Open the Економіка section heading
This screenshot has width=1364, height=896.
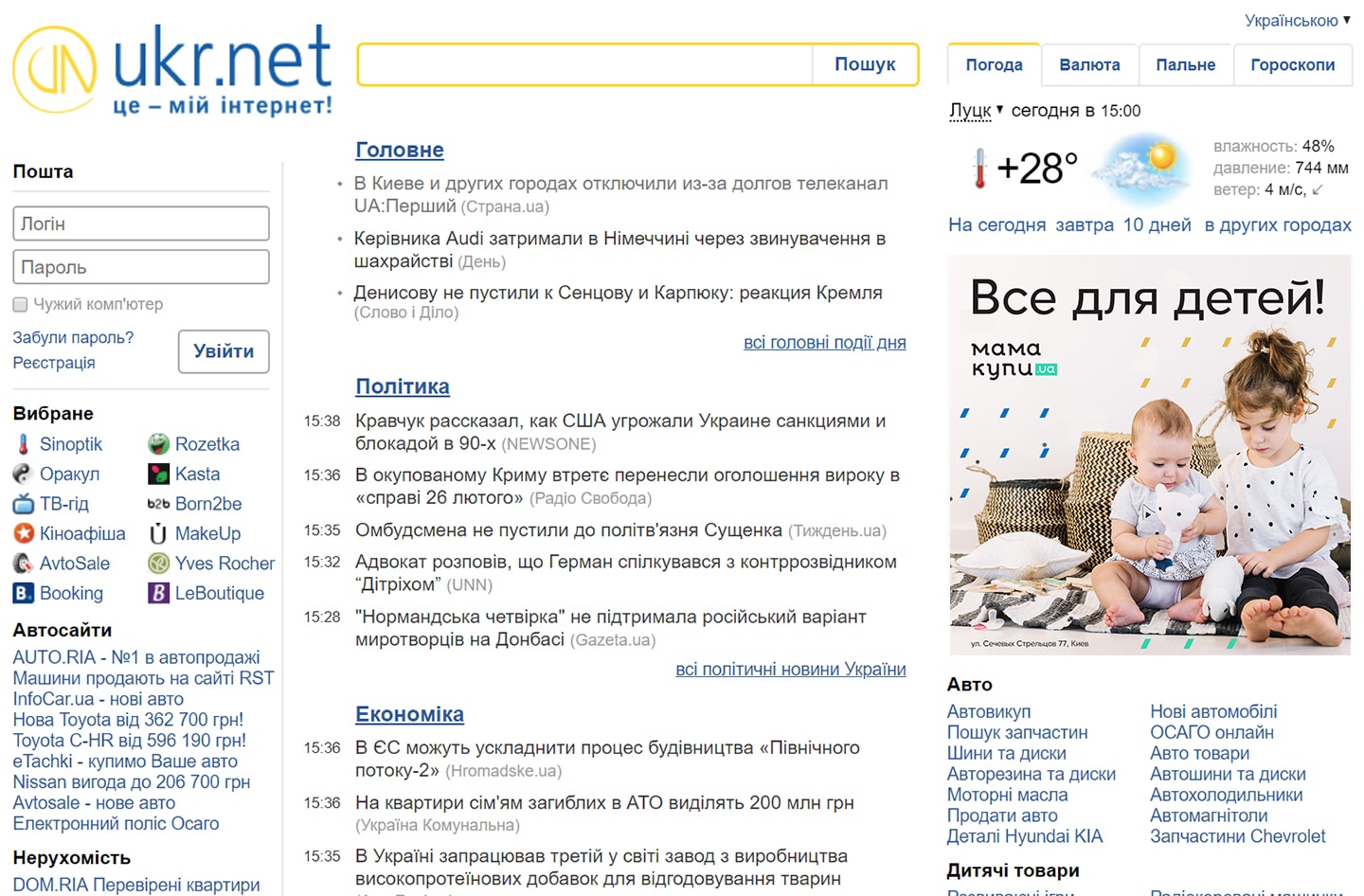410,714
